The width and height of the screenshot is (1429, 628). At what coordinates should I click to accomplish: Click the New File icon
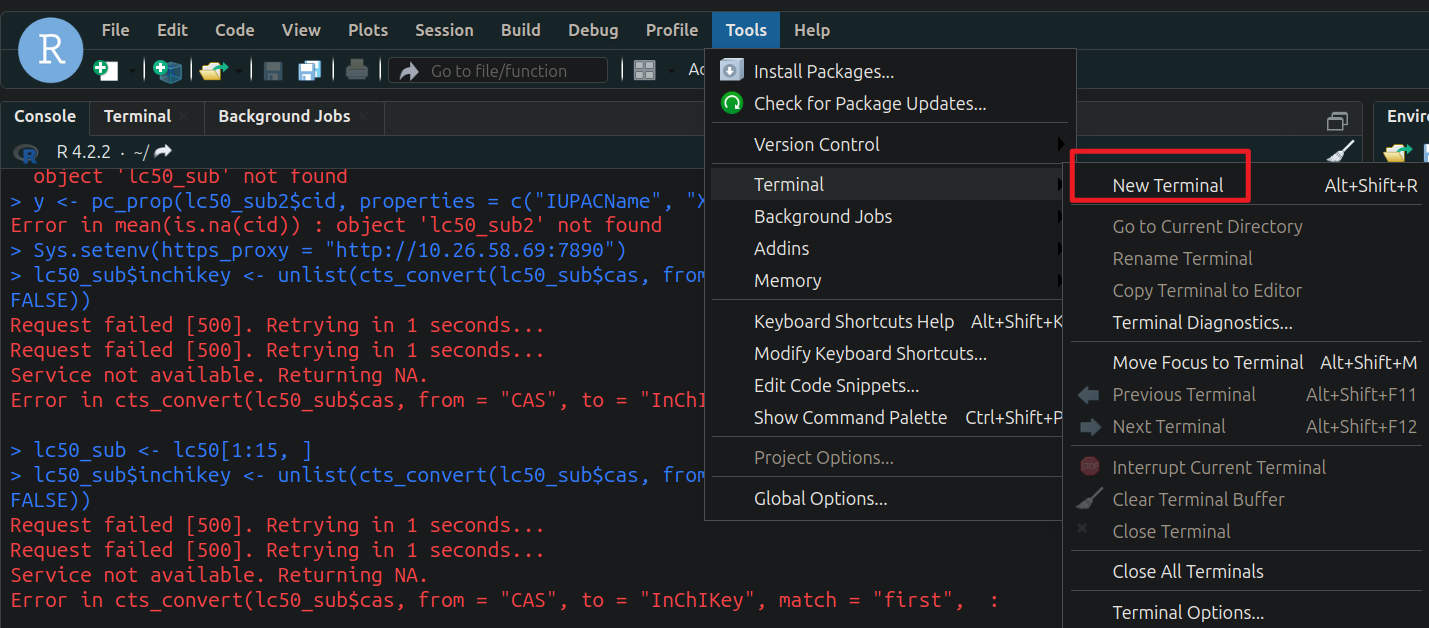(x=104, y=70)
